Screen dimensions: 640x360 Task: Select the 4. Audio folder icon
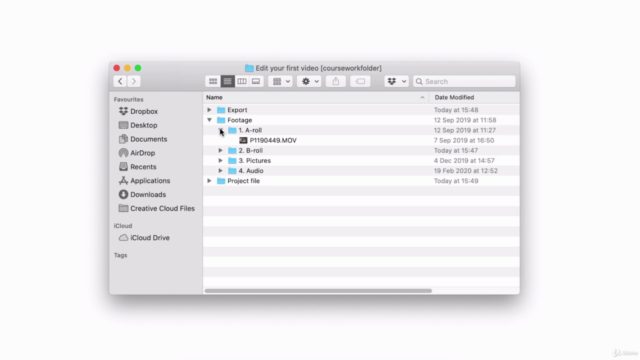coord(232,171)
